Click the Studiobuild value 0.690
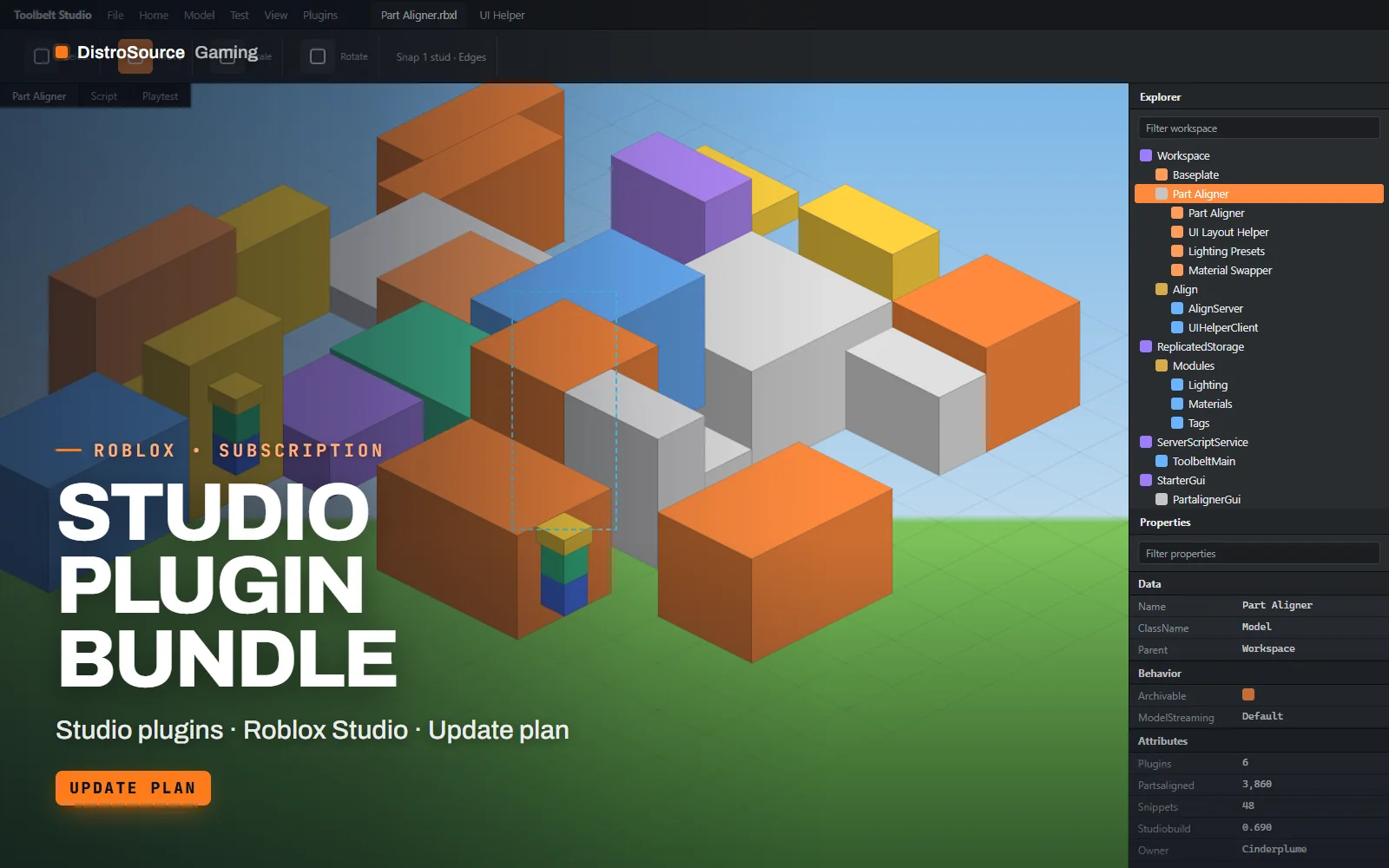The height and width of the screenshot is (868, 1389). pos(1256,827)
